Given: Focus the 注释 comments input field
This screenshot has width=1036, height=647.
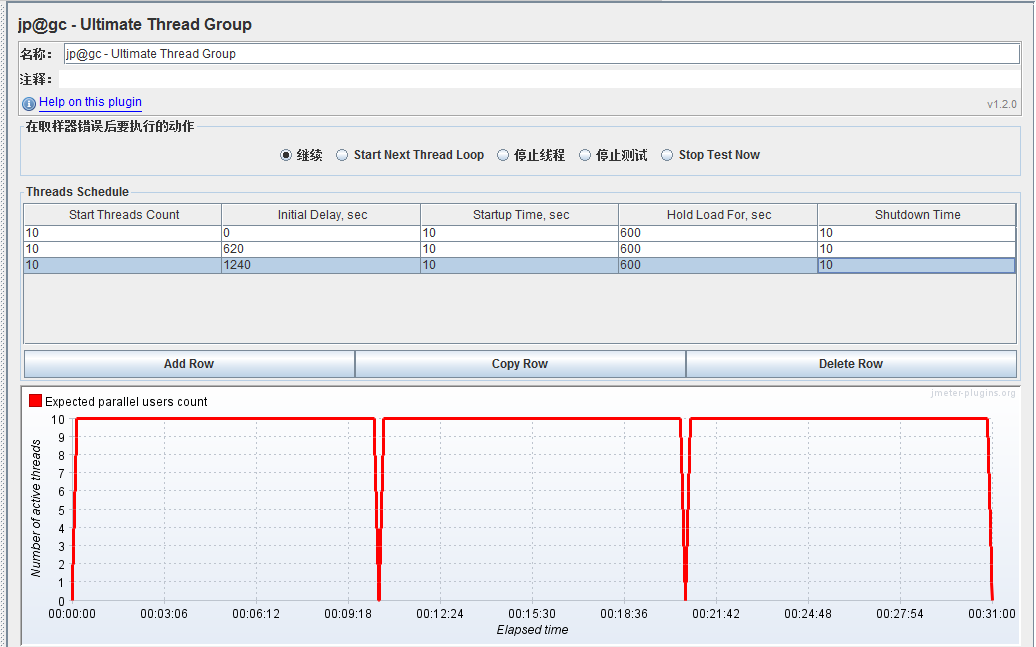Looking at the screenshot, I should [x=539, y=79].
